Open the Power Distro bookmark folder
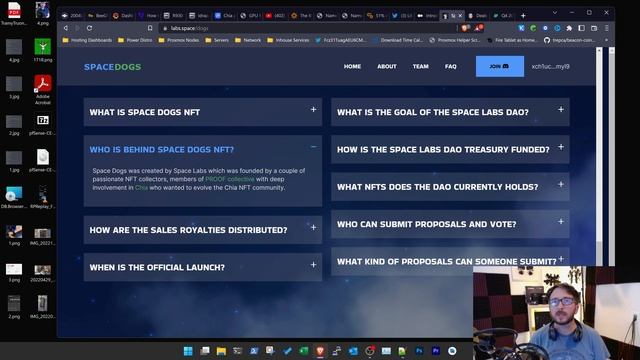This screenshot has height=360, width=640. [x=135, y=40]
